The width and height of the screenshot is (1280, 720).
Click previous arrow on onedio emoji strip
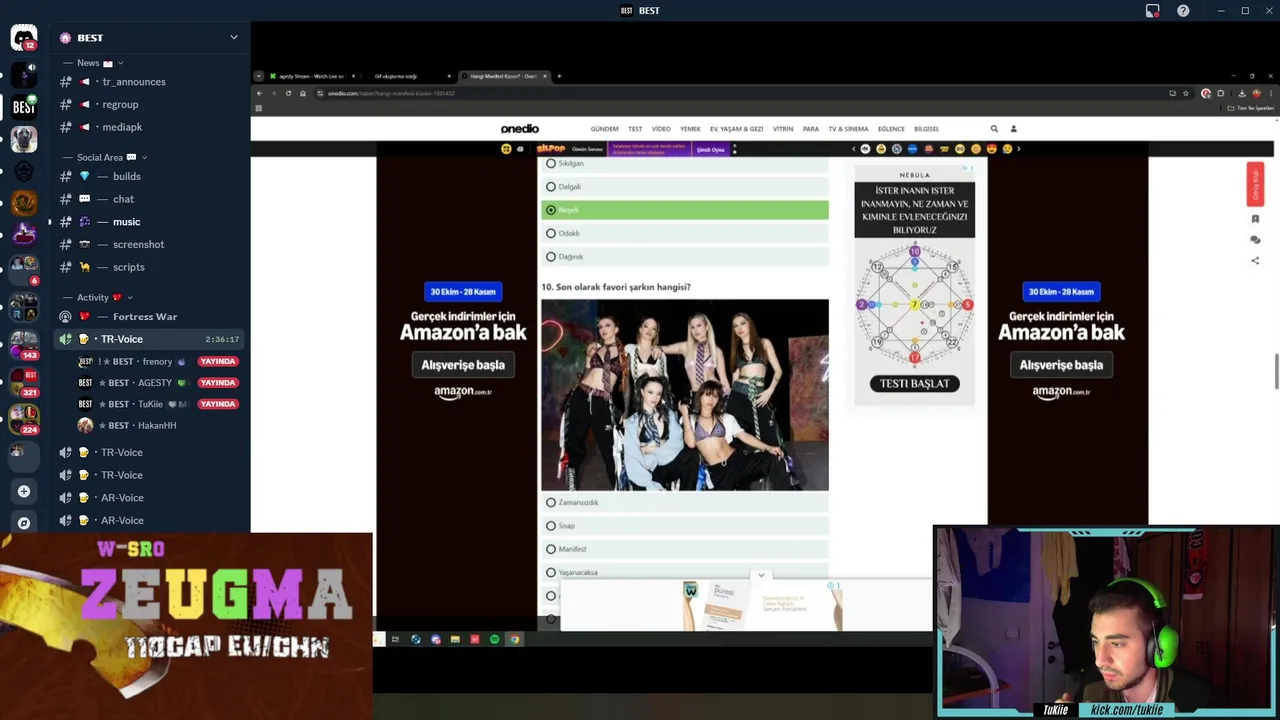853,149
